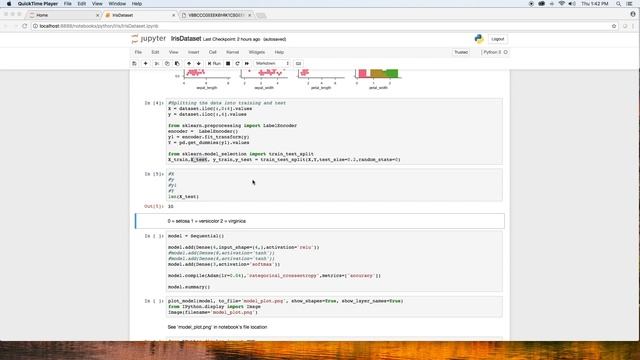Image resolution: width=640 pixels, height=360 pixels.
Task: Open the command palette keyboard icon
Action: (298, 64)
